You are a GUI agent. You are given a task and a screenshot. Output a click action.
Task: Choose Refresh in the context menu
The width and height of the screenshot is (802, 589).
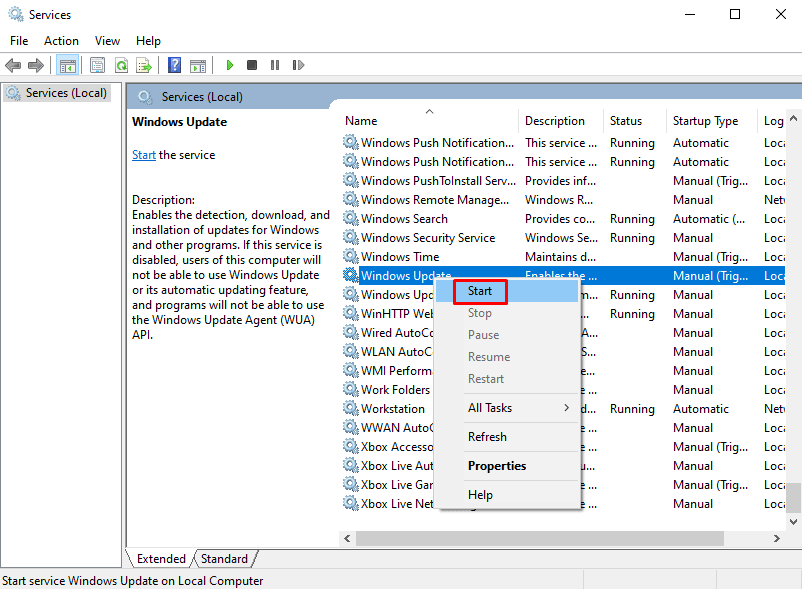pyautogui.click(x=487, y=437)
